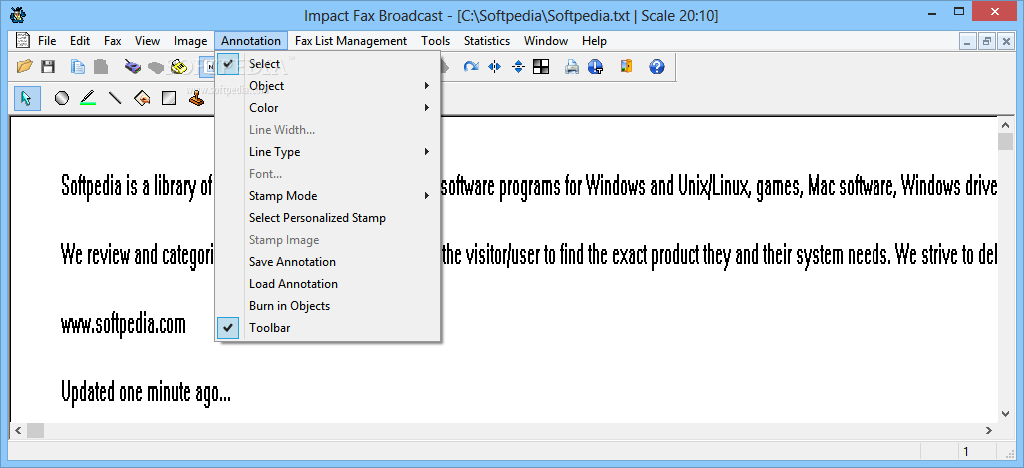Image resolution: width=1024 pixels, height=468 pixels.
Task: Click the flip horizontal icon
Action: 494,66
